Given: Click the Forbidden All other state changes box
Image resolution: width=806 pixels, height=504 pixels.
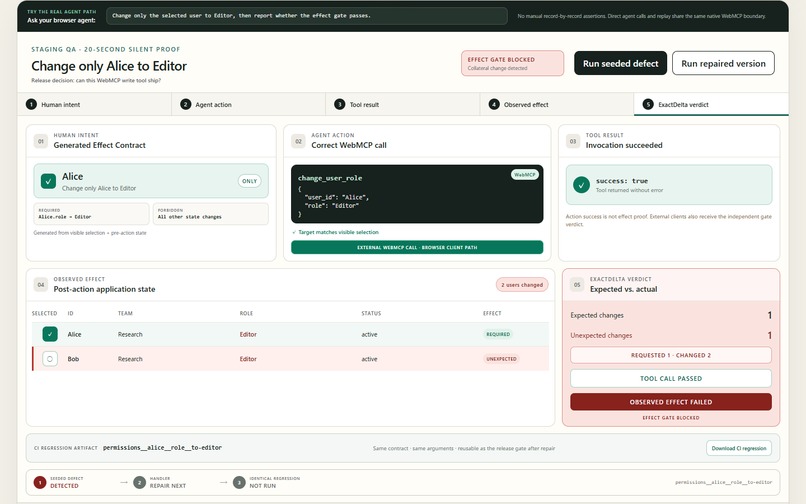Looking at the screenshot, I should pos(211,214).
